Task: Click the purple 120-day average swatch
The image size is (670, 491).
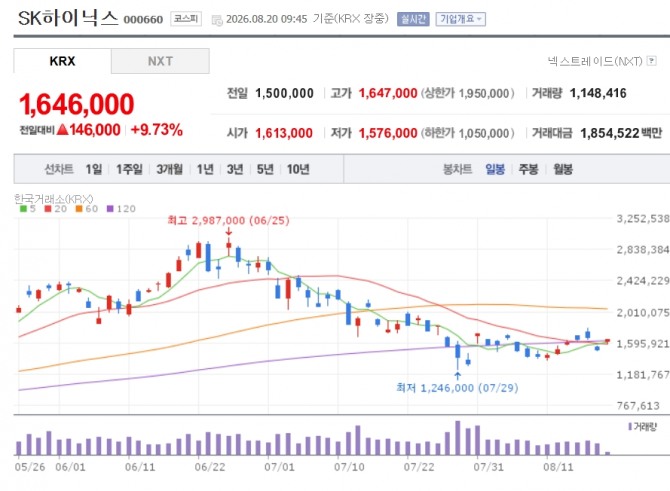Action: [110, 209]
